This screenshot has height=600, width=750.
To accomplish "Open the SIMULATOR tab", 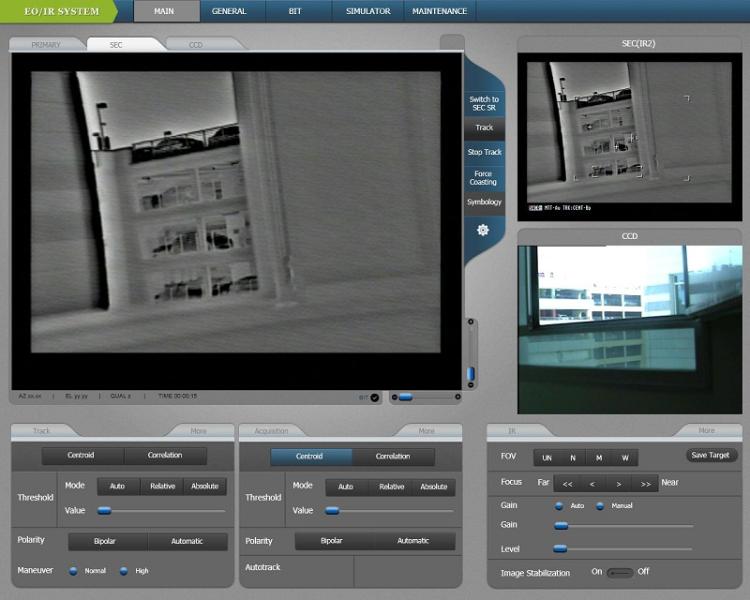I will point(368,11).
